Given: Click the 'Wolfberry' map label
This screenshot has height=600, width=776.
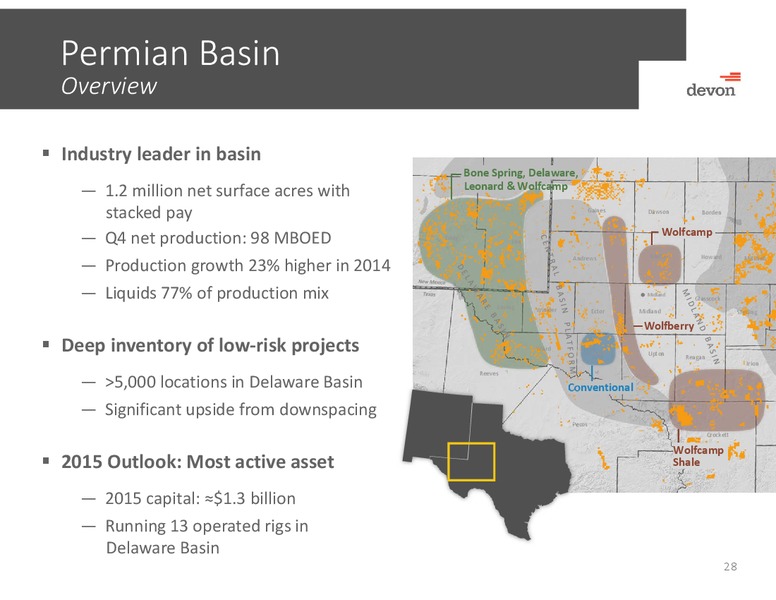Looking at the screenshot, I should 669,326.
